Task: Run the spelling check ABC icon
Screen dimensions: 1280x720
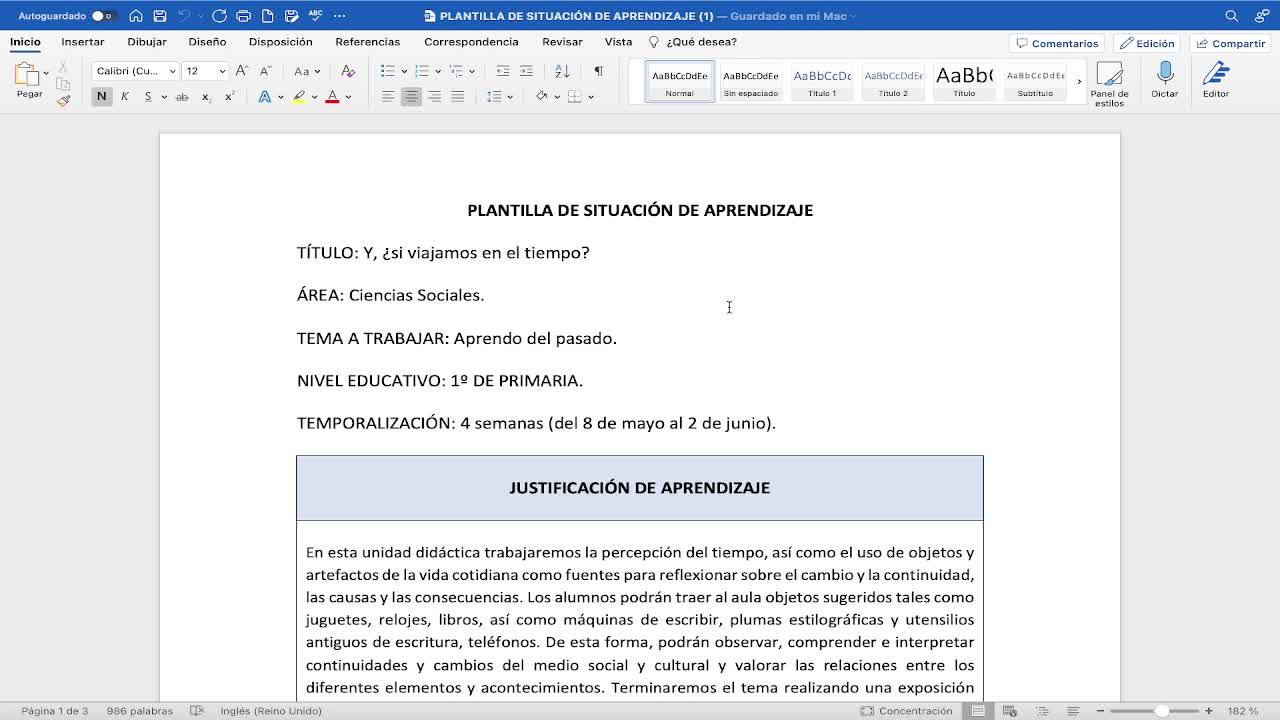Action: (x=316, y=16)
